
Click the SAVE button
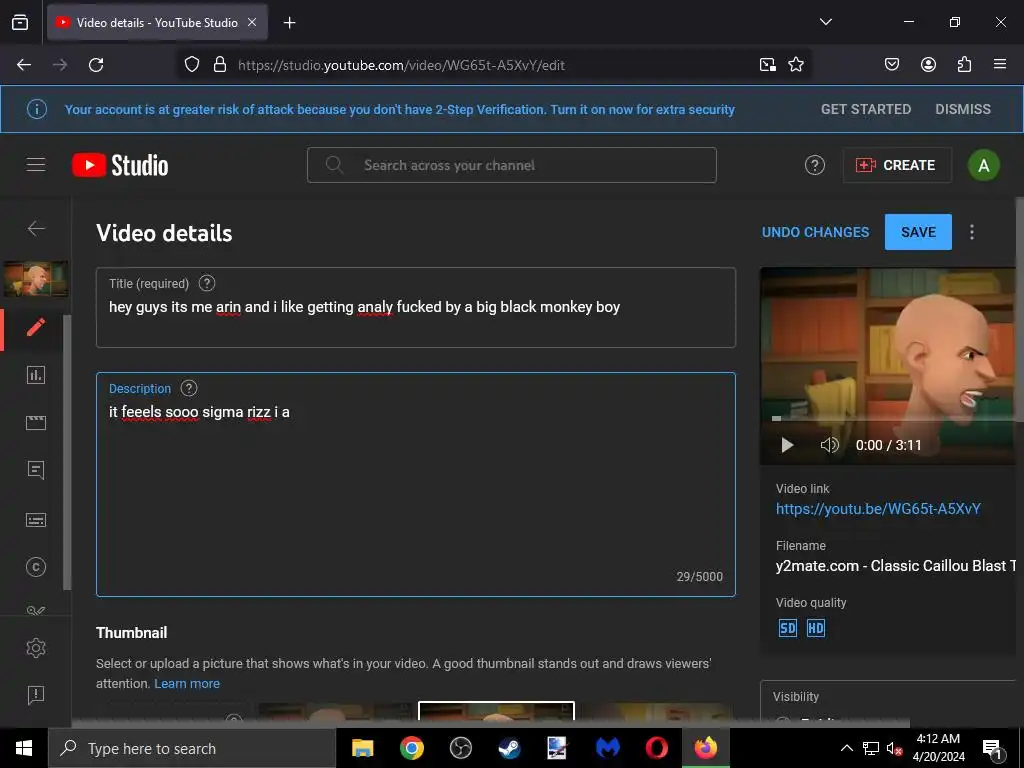(x=918, y=232)
